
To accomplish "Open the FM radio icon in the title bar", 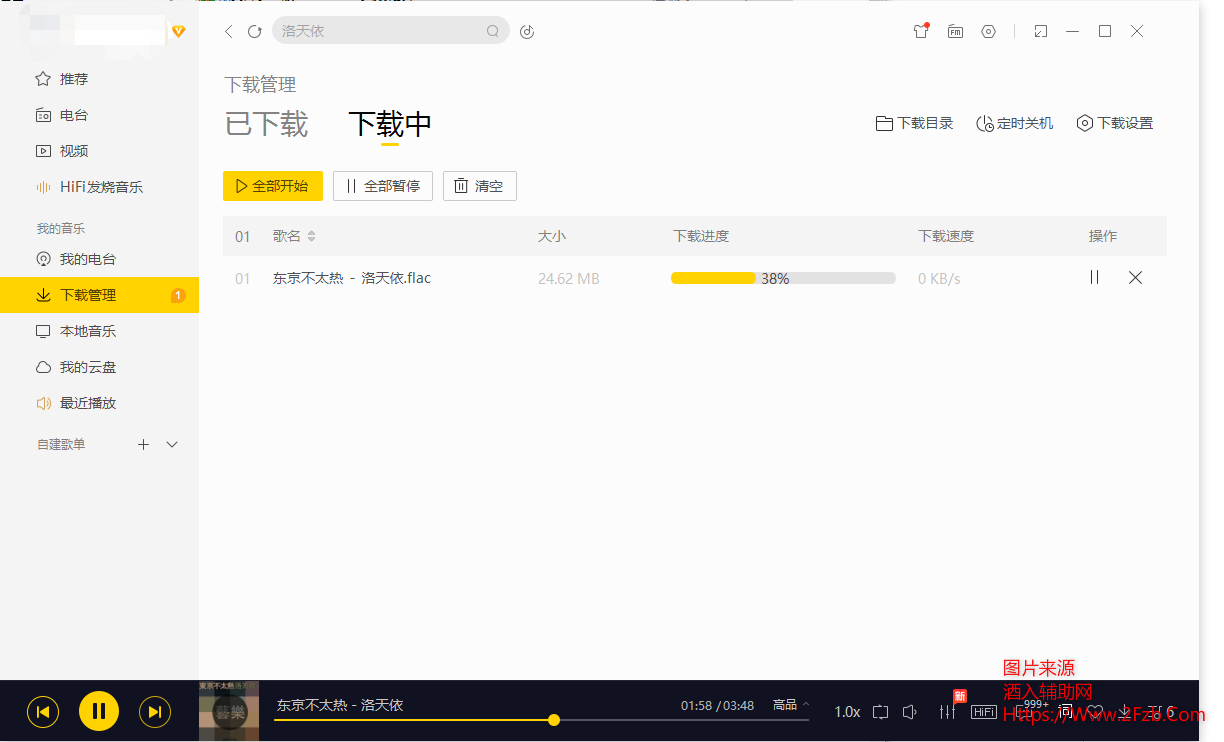I will 955,32.
